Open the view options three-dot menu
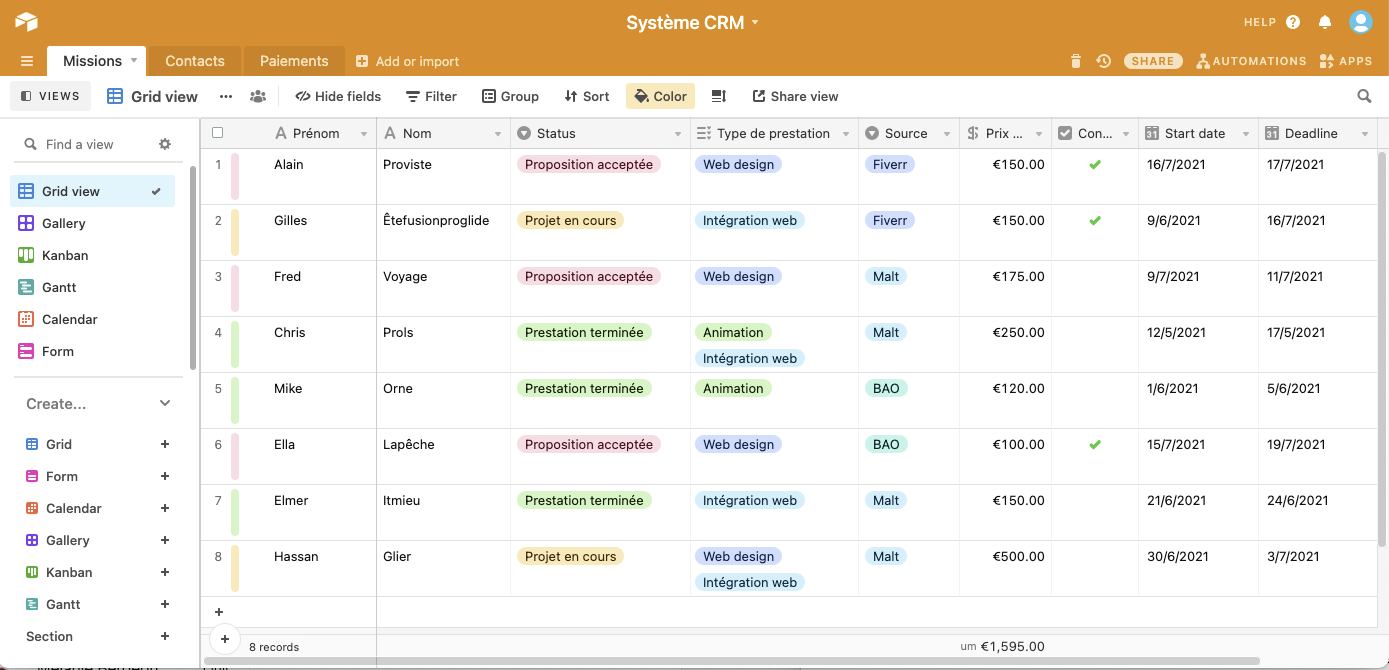 226,96
